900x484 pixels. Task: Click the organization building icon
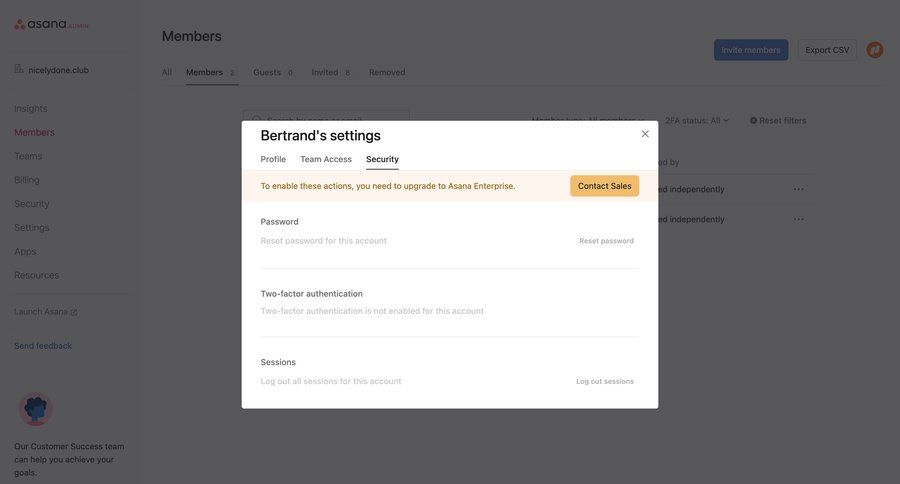pos(19,69)
